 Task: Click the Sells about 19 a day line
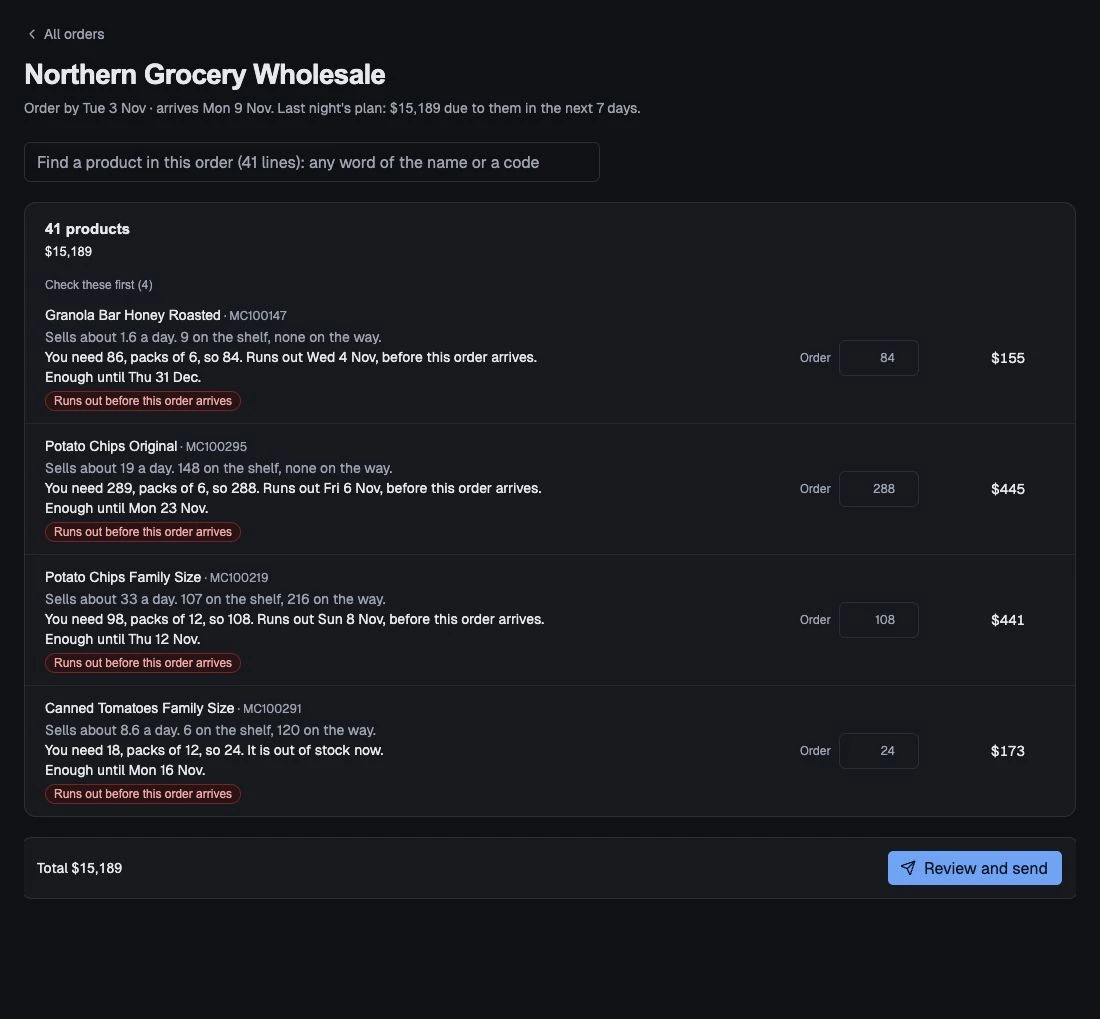219,468
